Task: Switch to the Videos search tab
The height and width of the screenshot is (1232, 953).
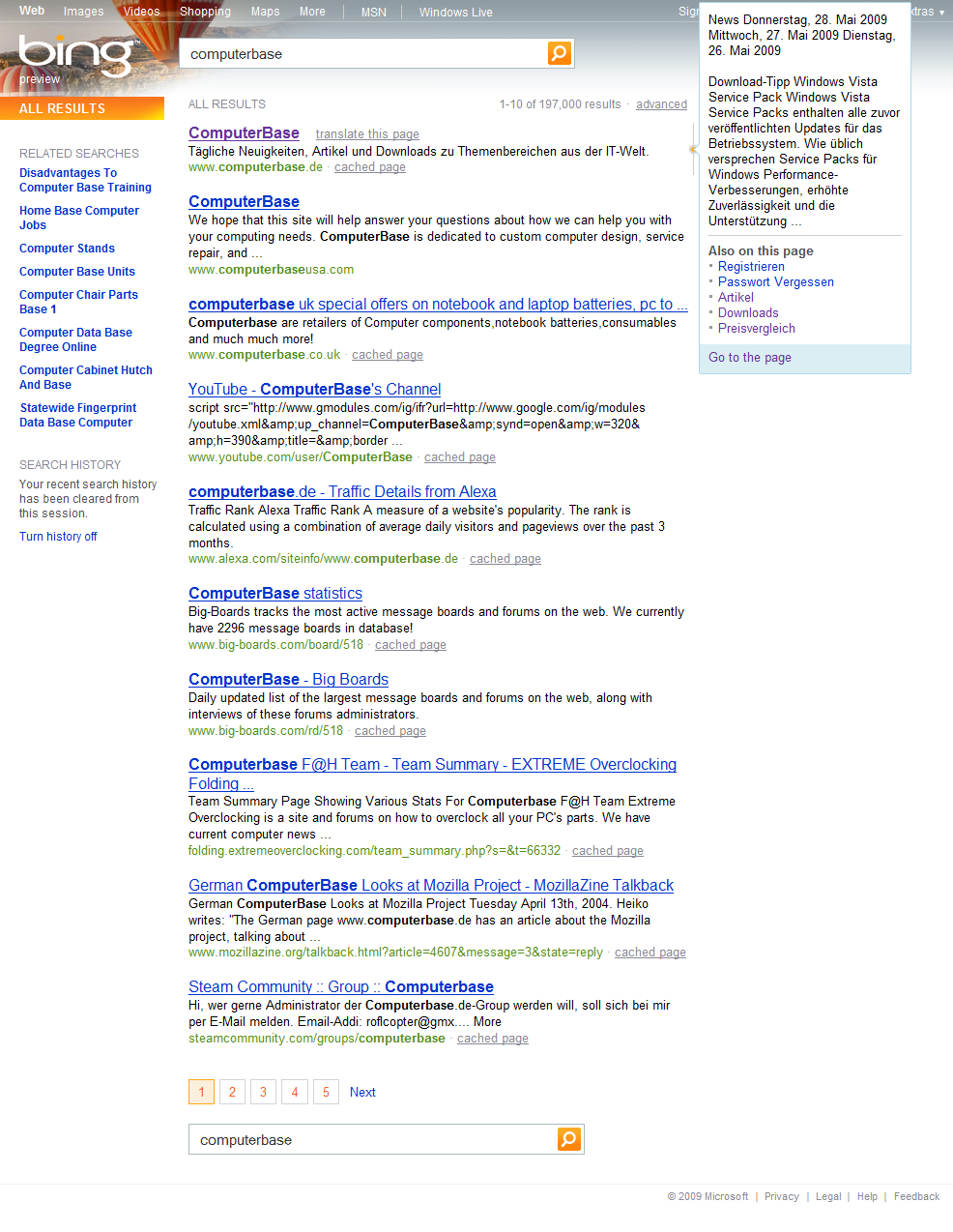Action: [x=141, y=12]
